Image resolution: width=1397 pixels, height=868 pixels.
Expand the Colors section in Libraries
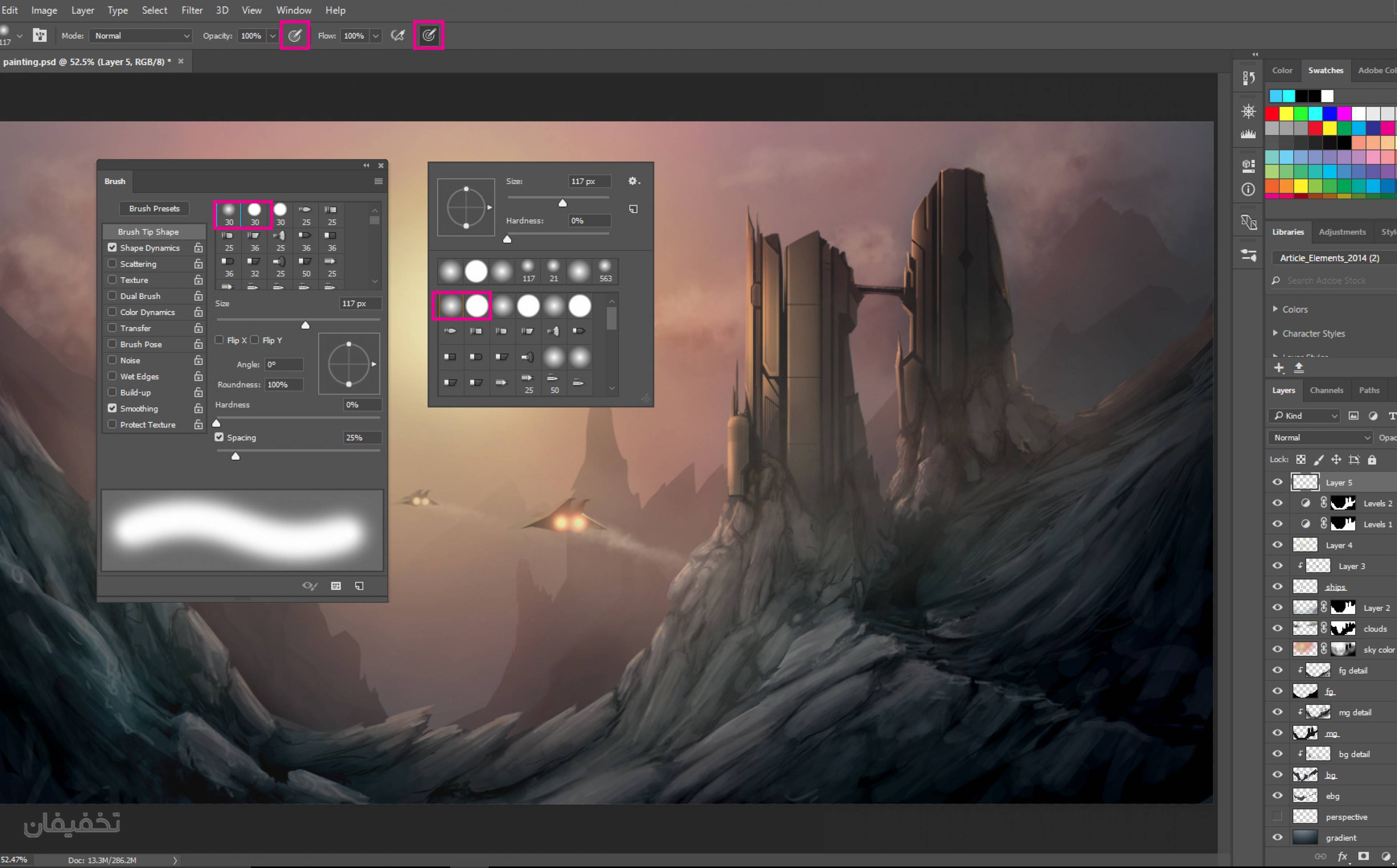1275,309
